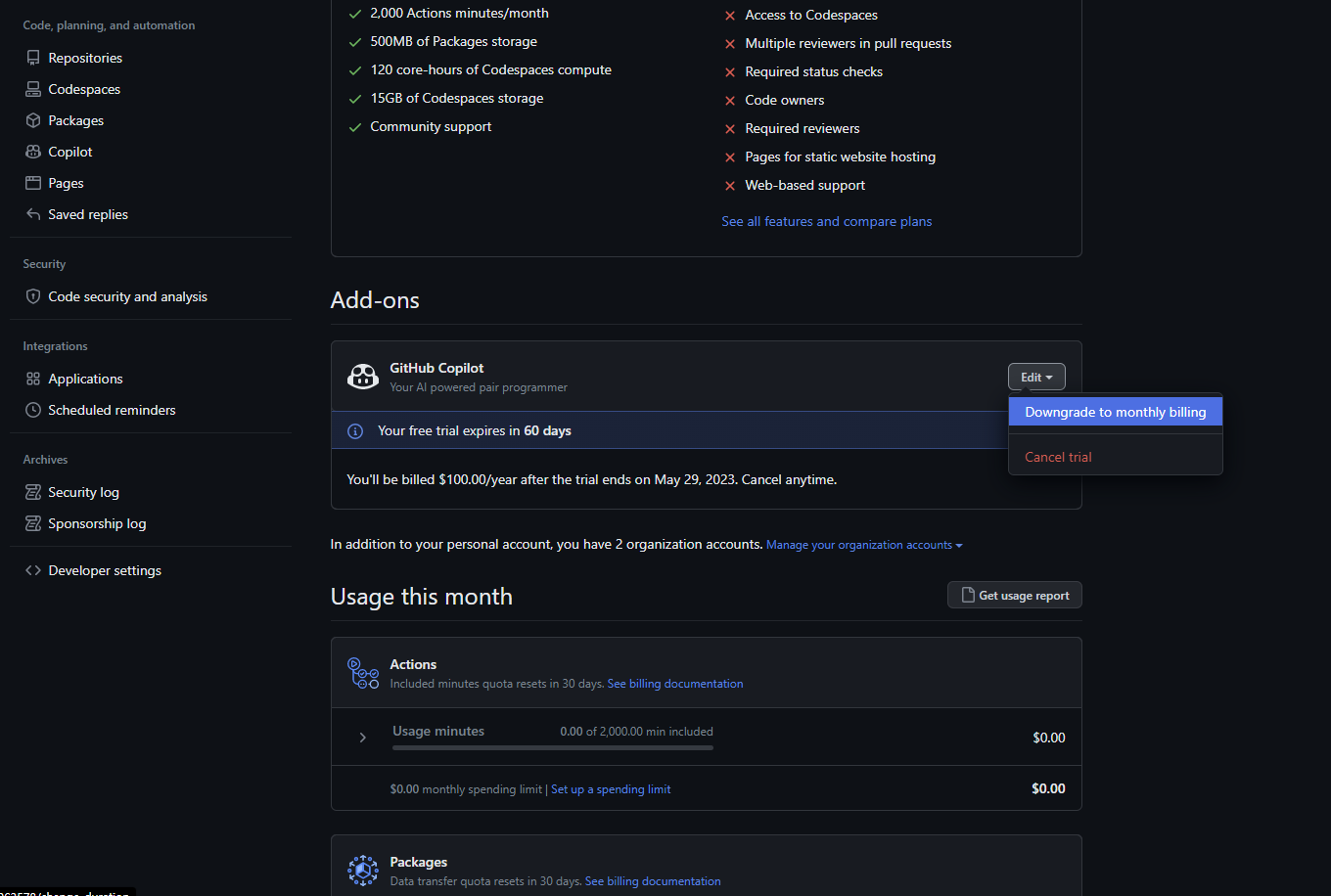The height and width of the screenshot is (896, 1331).
Task: Open See all features and compare plans
Action: 827,221
